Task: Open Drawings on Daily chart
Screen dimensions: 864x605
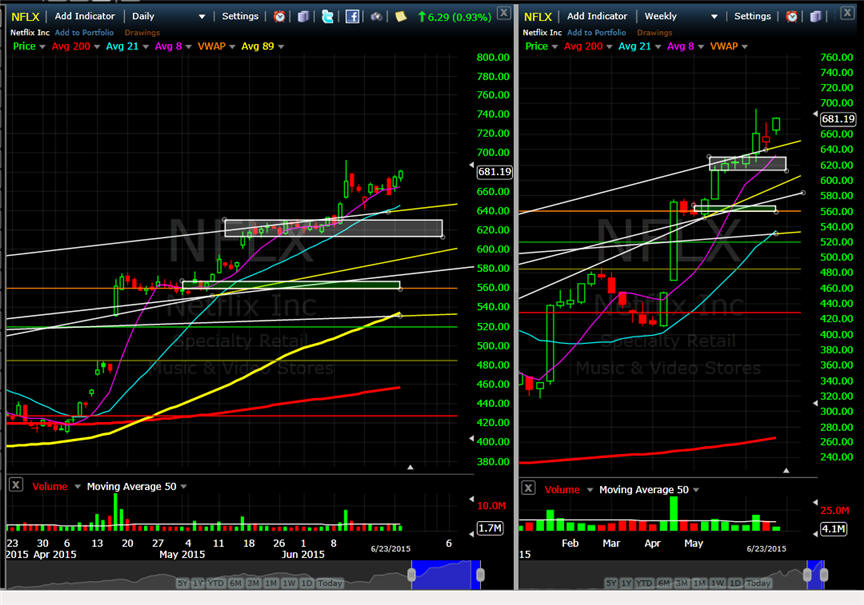Action: (x=142, y=33)
